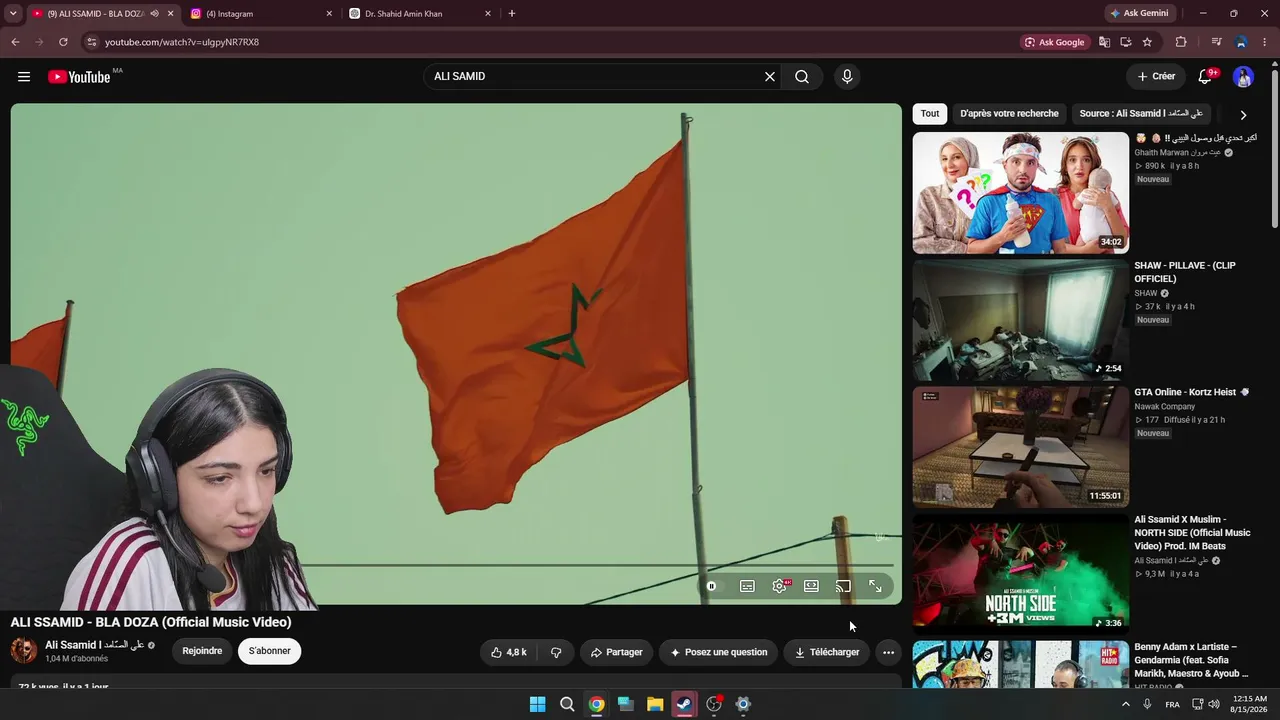1280x720 pixels.
Task: Click the address bar URL
Action: click(182, 42)
